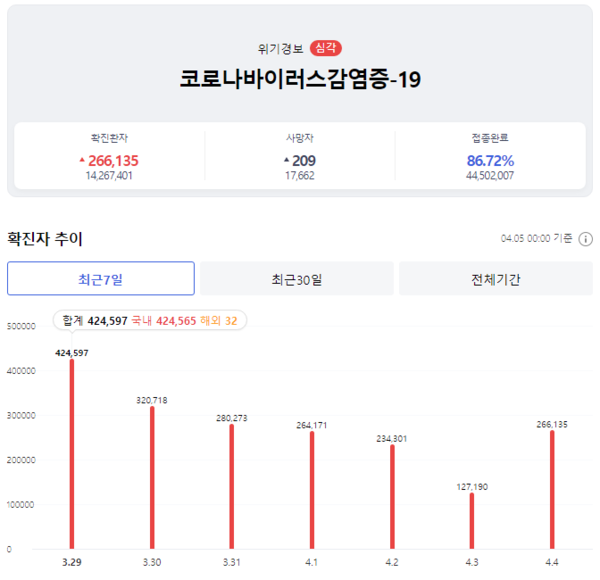600x580 pixels.
Task: Click the cumulative deaths value 17,662
Action: (x=300, y=176)
